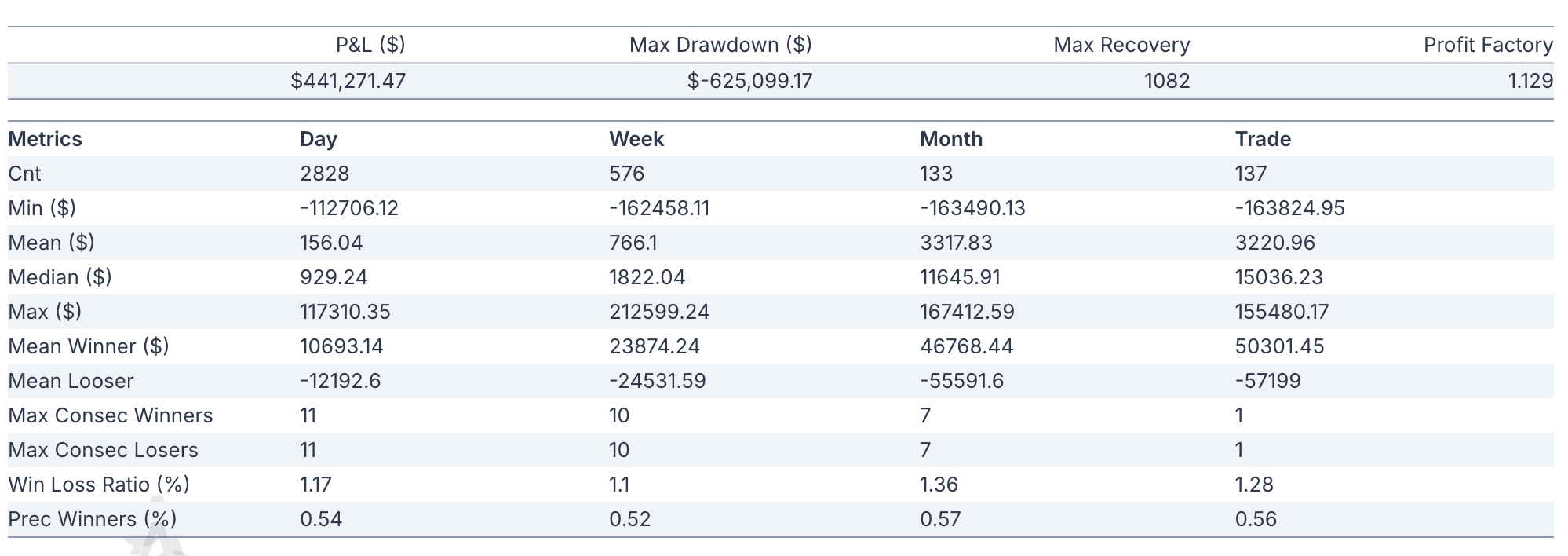This screenshot has width=1568, height=556.
Task: Select the Cnt row label
Action: coord(24,174)
